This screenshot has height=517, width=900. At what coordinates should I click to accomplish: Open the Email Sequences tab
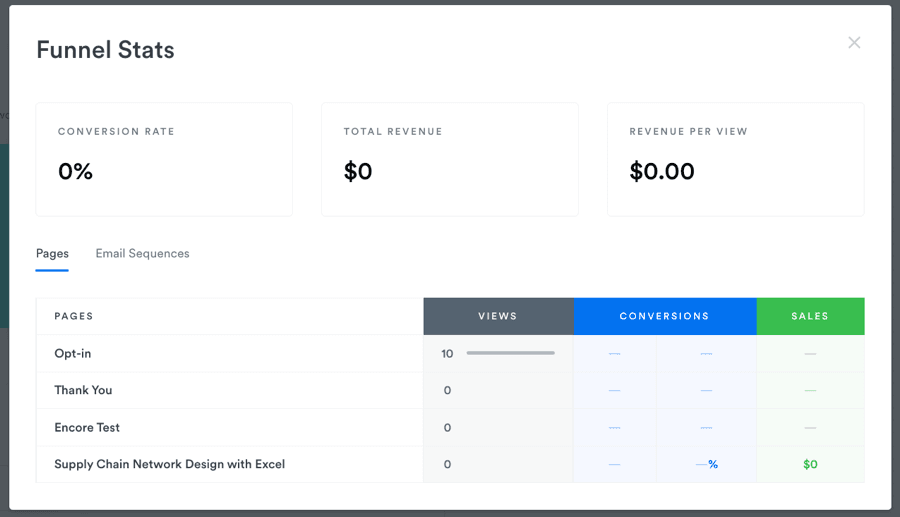click(x=142, y=254)
